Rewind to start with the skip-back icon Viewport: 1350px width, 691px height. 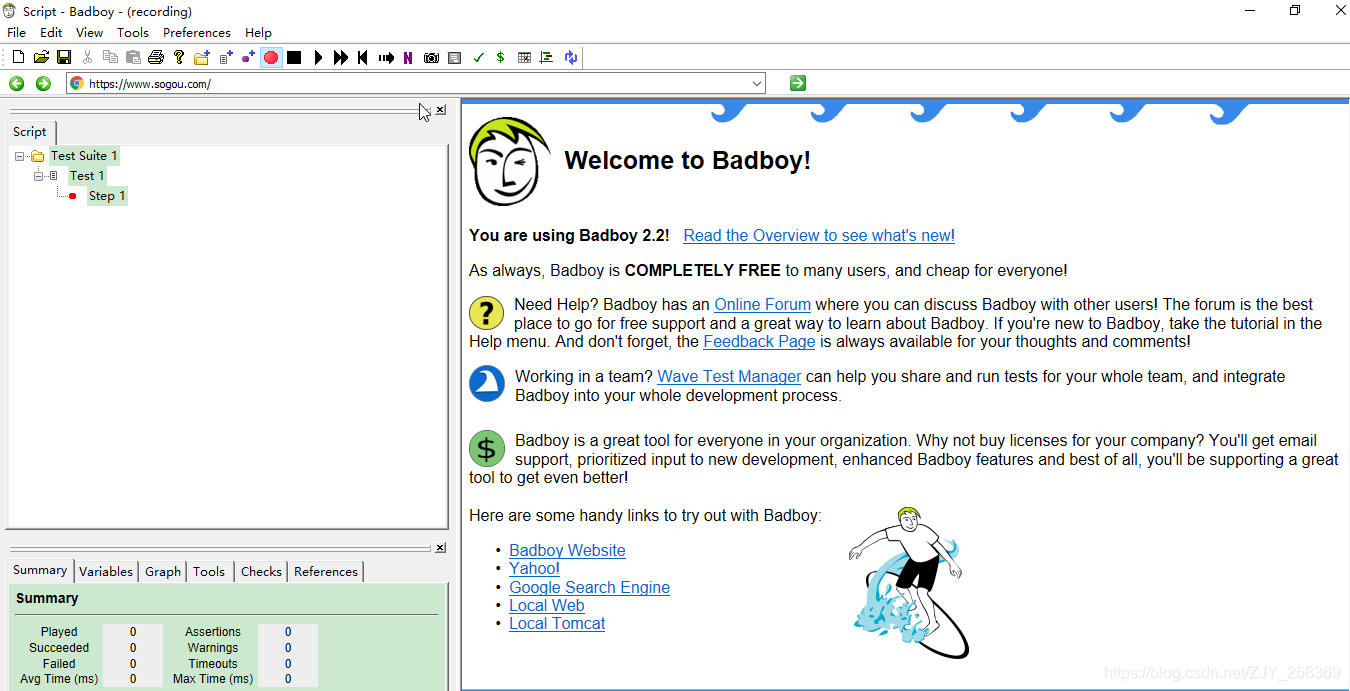click(363, 57)
